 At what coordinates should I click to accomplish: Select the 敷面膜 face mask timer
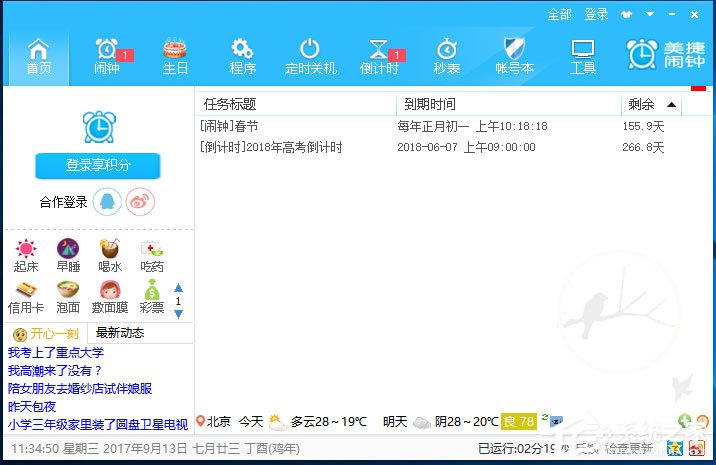pyautogui.click(x=110, y=297)
